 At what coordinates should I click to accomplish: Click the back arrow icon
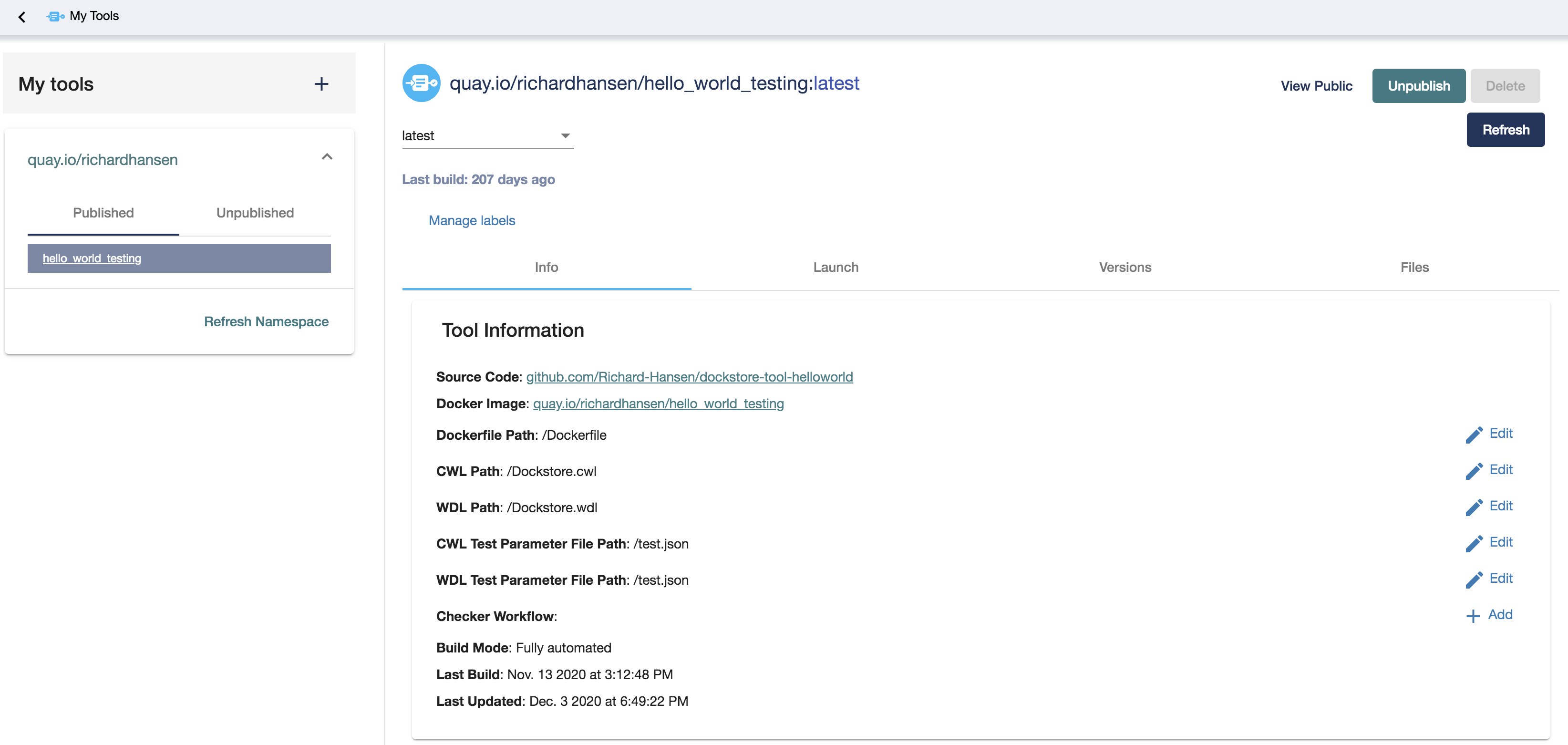22,17
